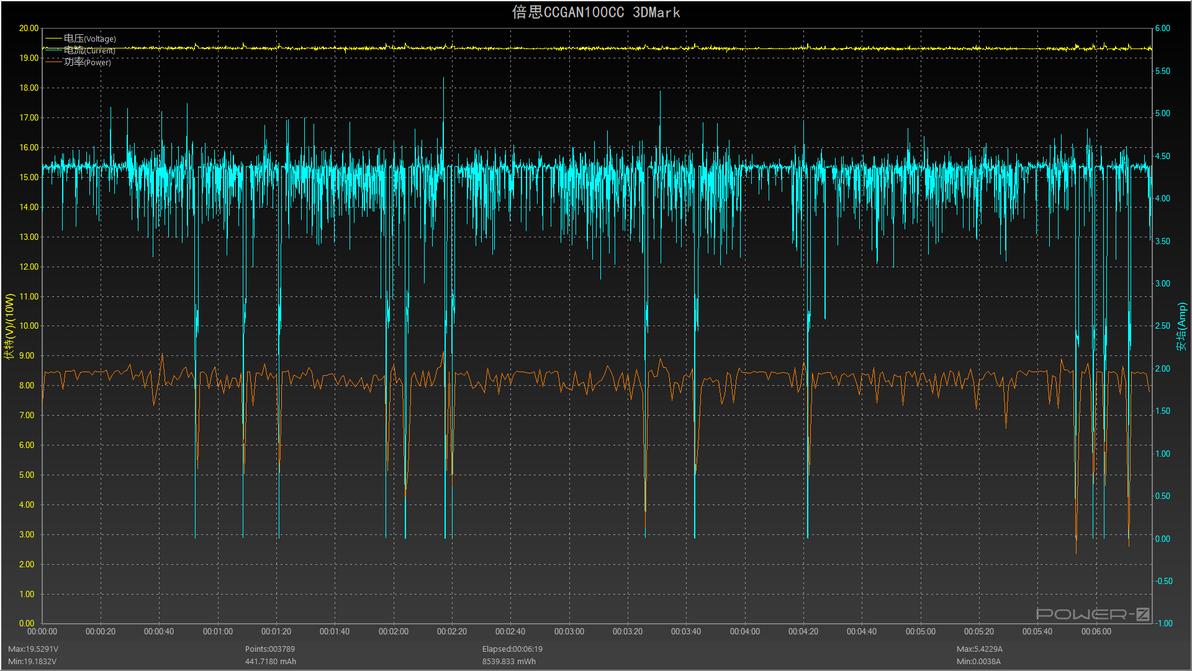Click the 19.00 left axis label
The height and width of the screenshot is (671, 1192).
coord(29,58)
